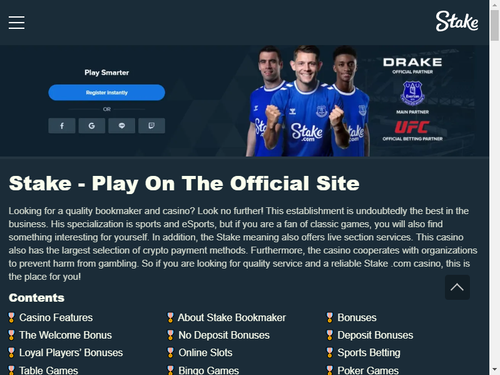Click the back-to-top arrow button
This screenshot has width=500, height=375.
(x=457, y=287)
